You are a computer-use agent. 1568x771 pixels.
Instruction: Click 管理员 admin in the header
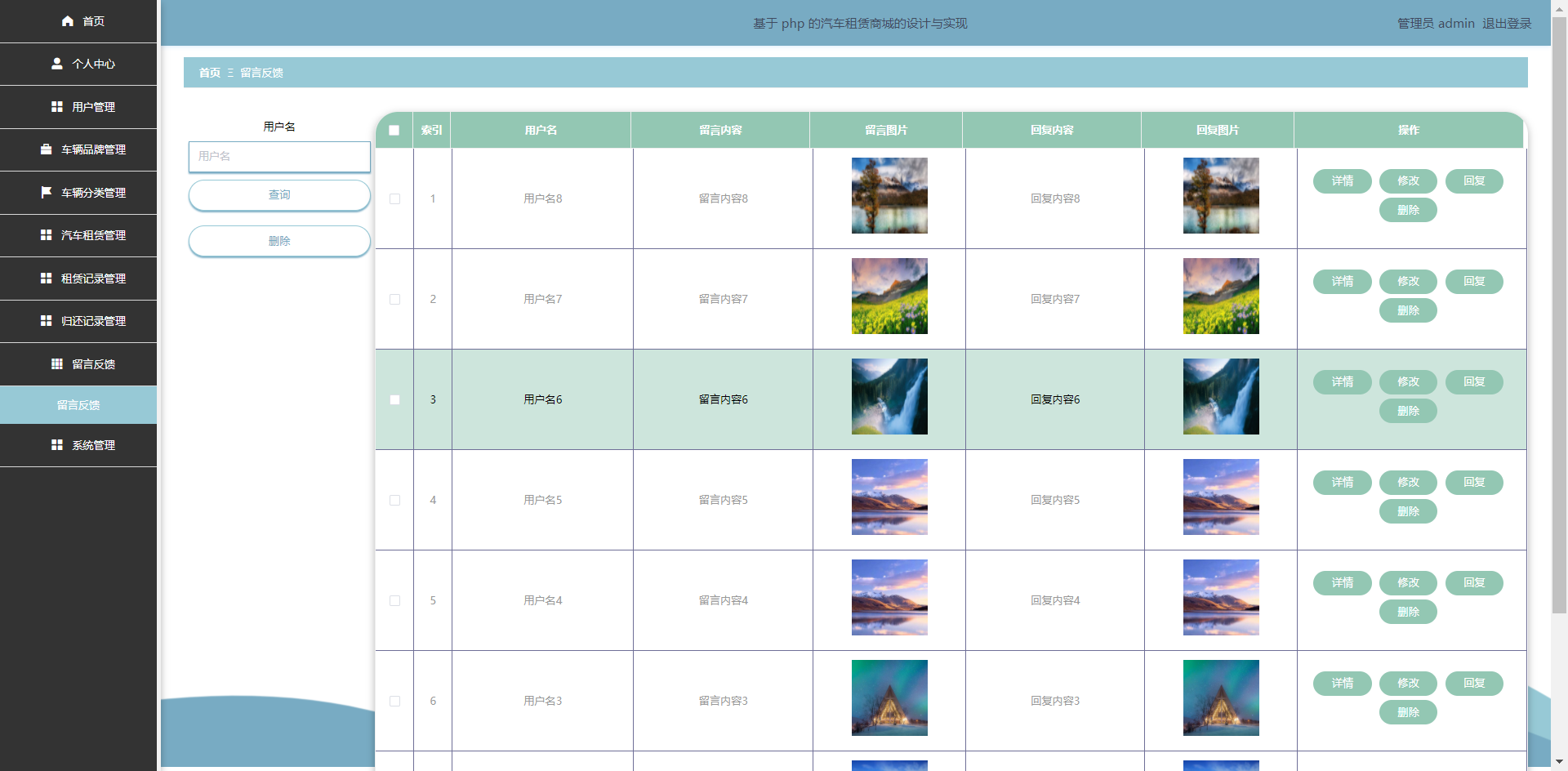pyautogui.click(x=1436, y=23)
